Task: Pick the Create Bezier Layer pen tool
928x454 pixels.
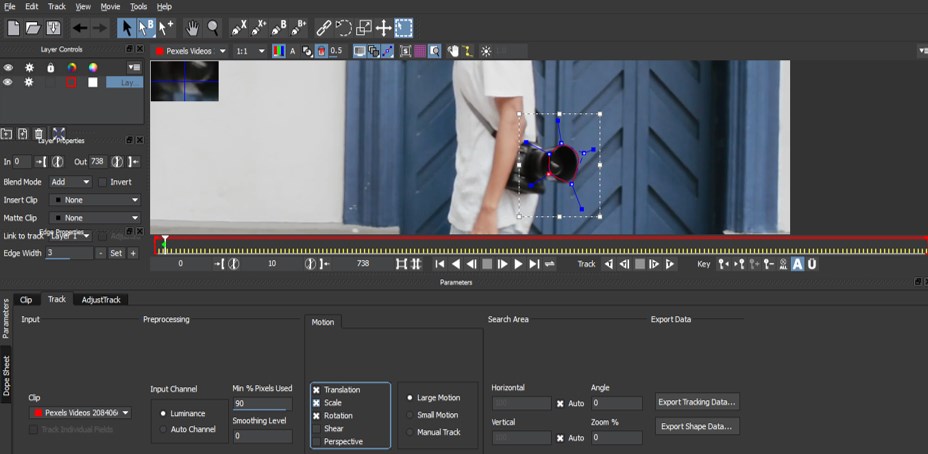Action: [x=279, y=28]
